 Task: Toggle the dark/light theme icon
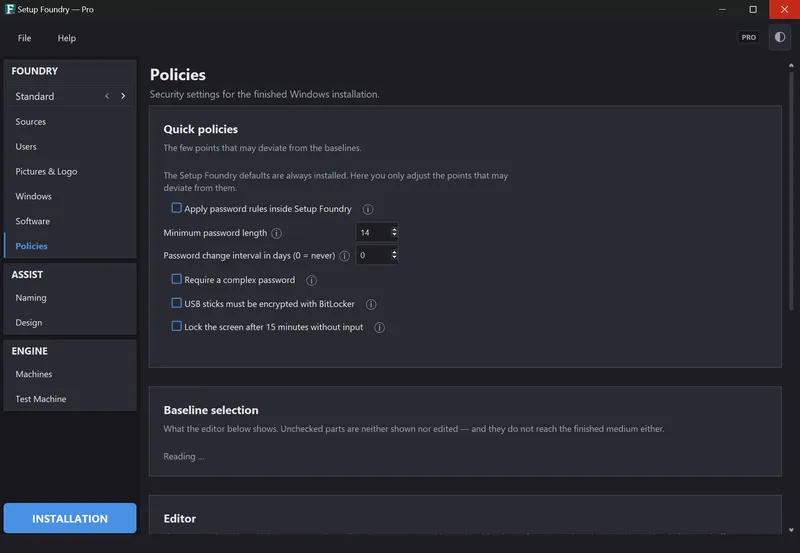click(780, 37)
